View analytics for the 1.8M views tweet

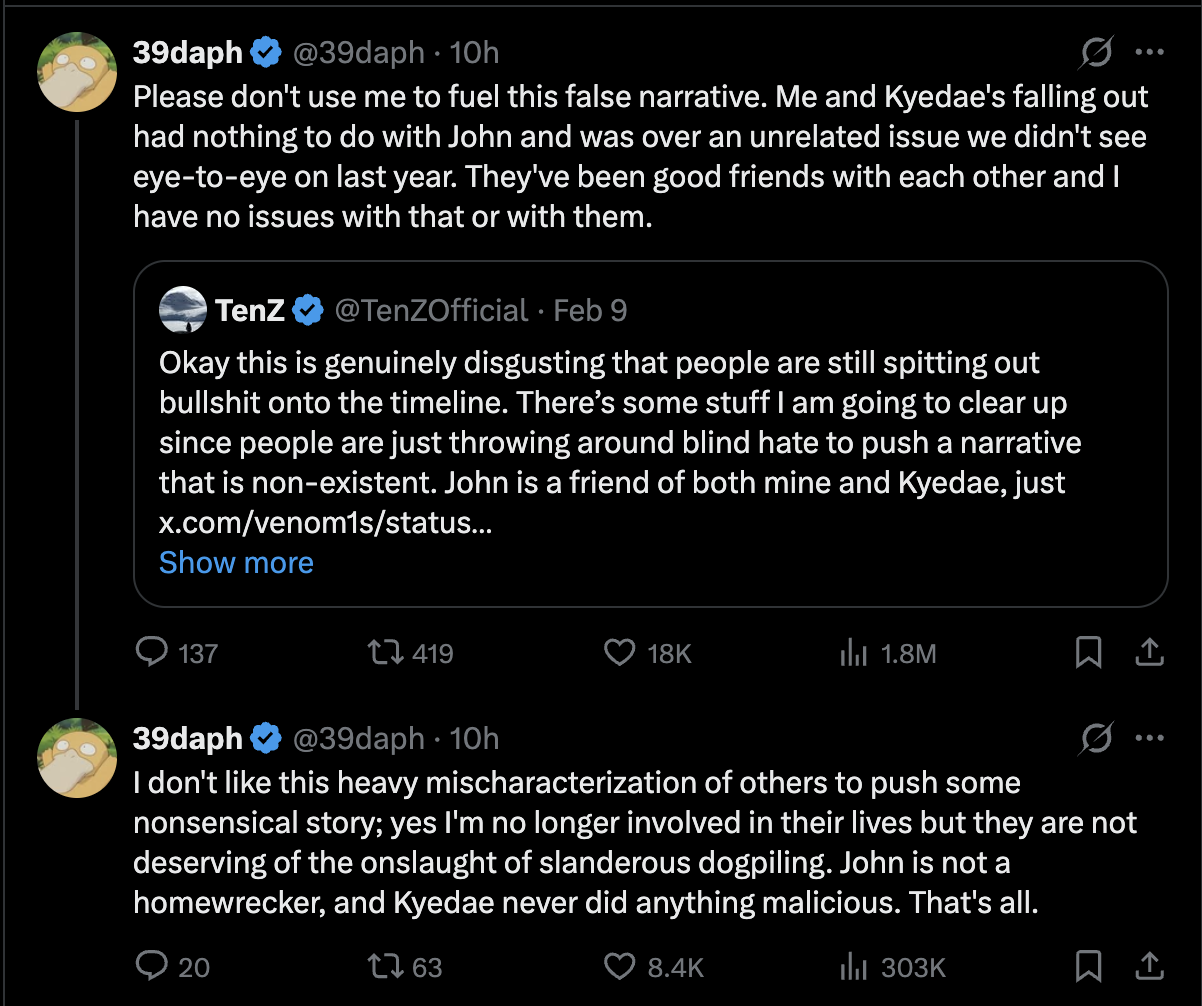click(x=853, y=653)
